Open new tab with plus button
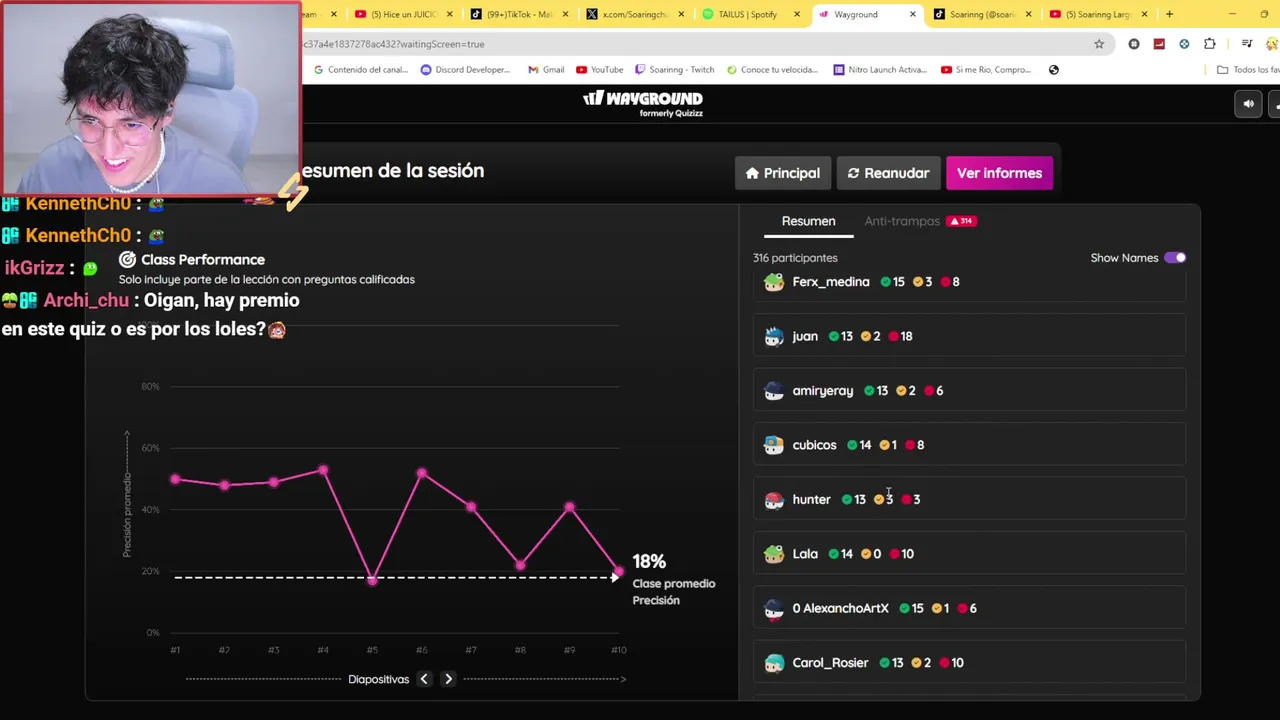The image size is (1280, 720). 1169,14
